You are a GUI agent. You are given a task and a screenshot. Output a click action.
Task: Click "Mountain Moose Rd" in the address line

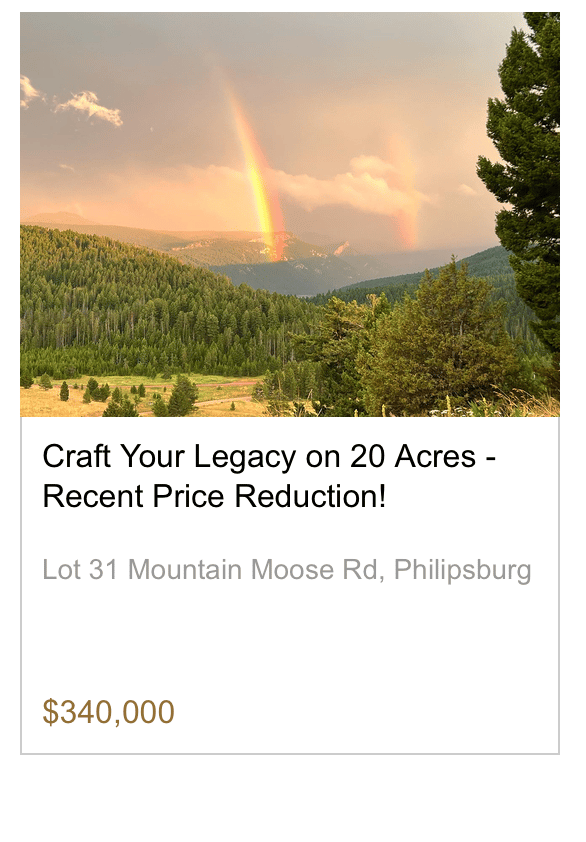[x=253, y=569]
